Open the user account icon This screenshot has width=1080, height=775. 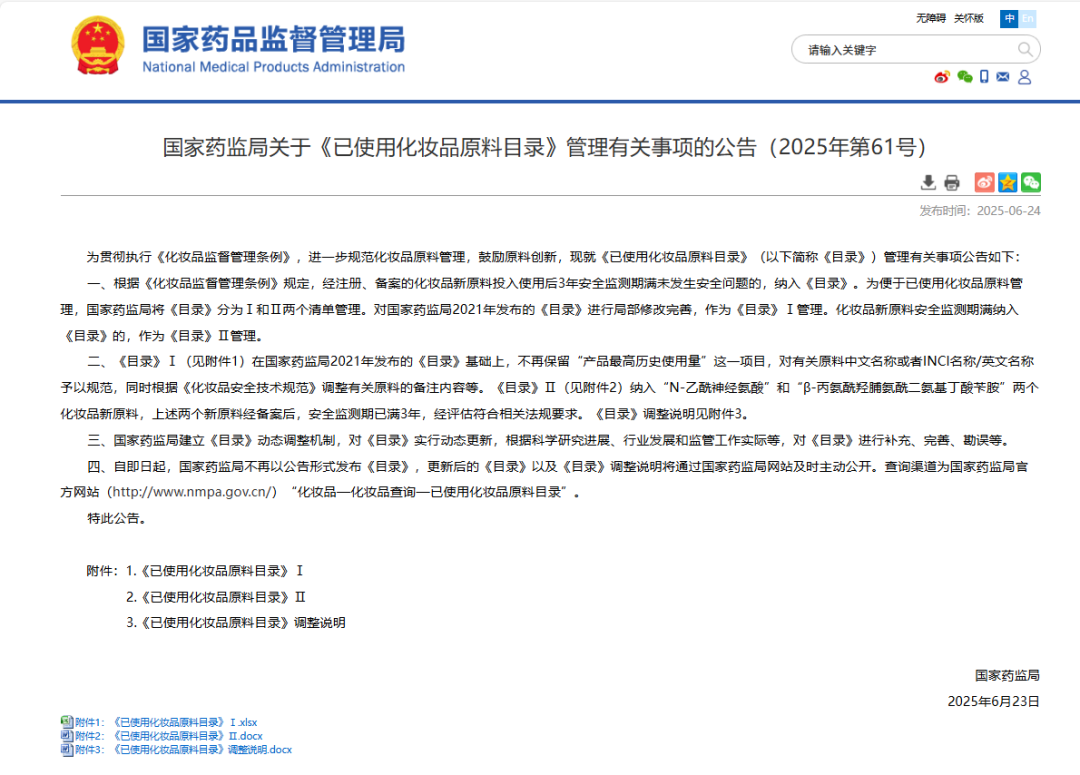coord(1024,77)
